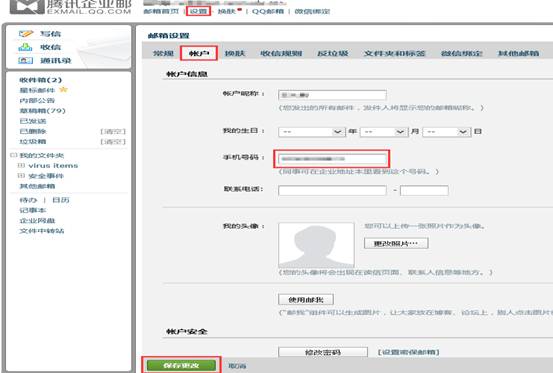The image size is (553, 373).
Task: Open 其他邮箱 in the sidebar
Action: coord(37,186)
